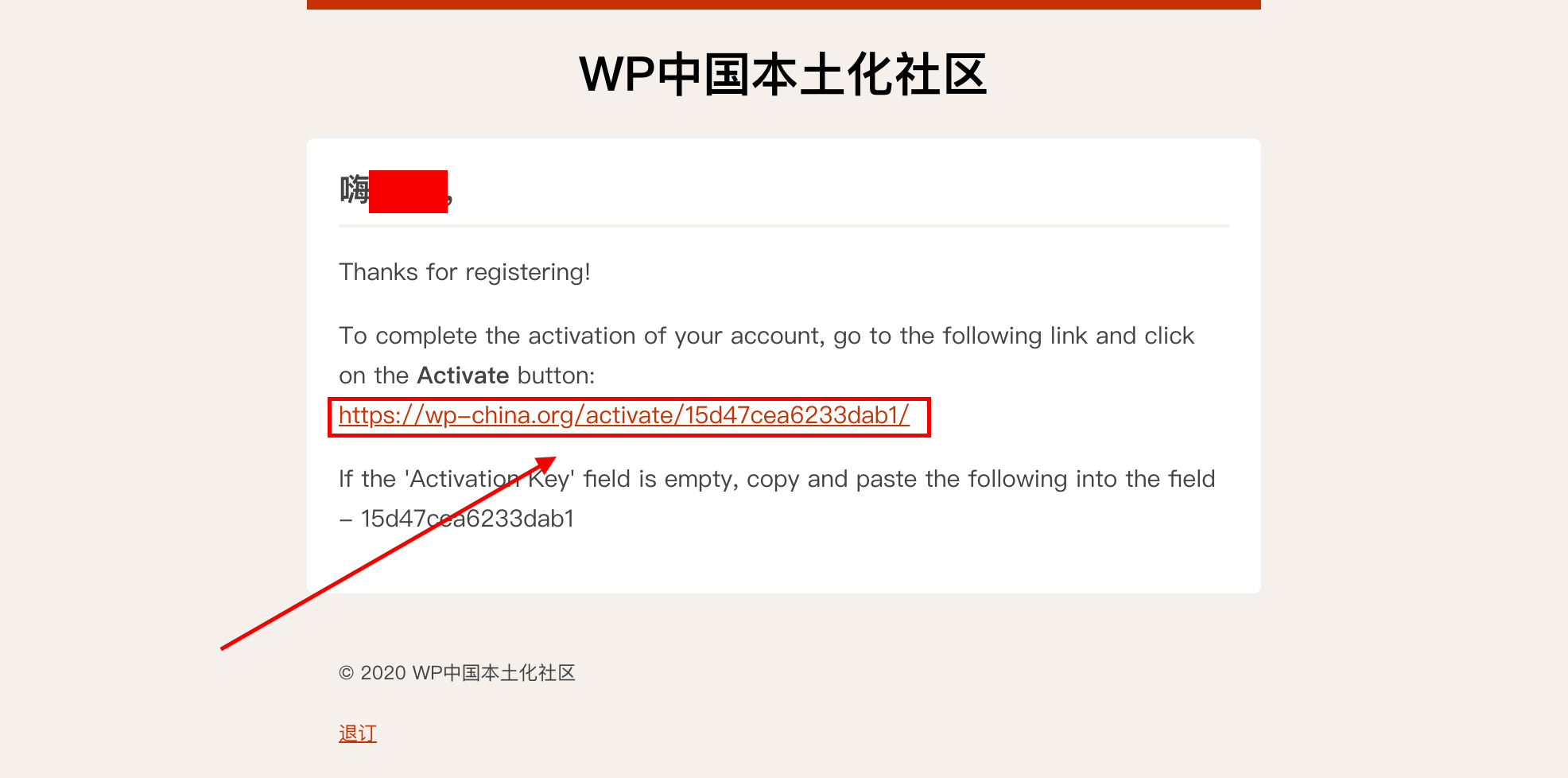
Task: Click the 退订 unsubscribe link
Action: (x=358, y=733)
